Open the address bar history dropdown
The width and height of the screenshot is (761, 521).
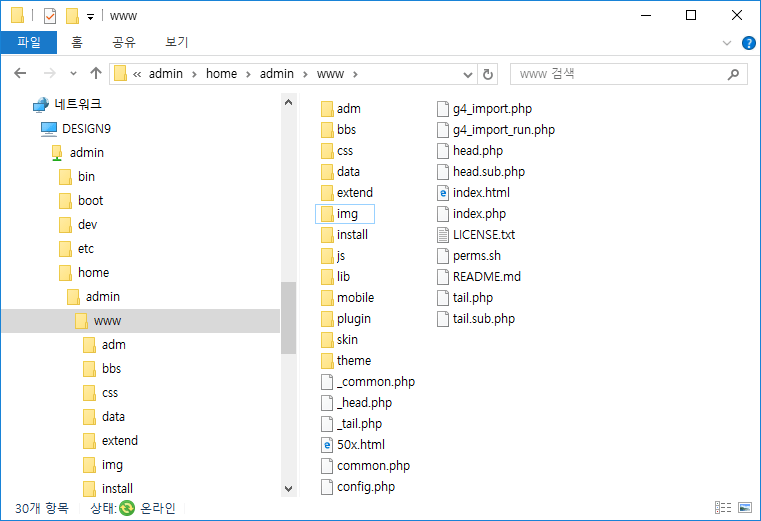pos(468,74)
